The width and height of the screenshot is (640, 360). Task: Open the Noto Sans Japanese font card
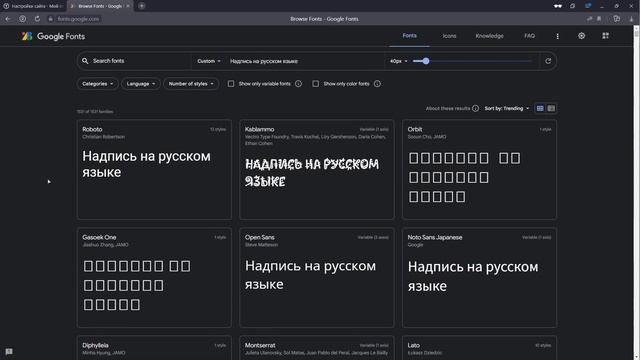(x=479, y=278)
